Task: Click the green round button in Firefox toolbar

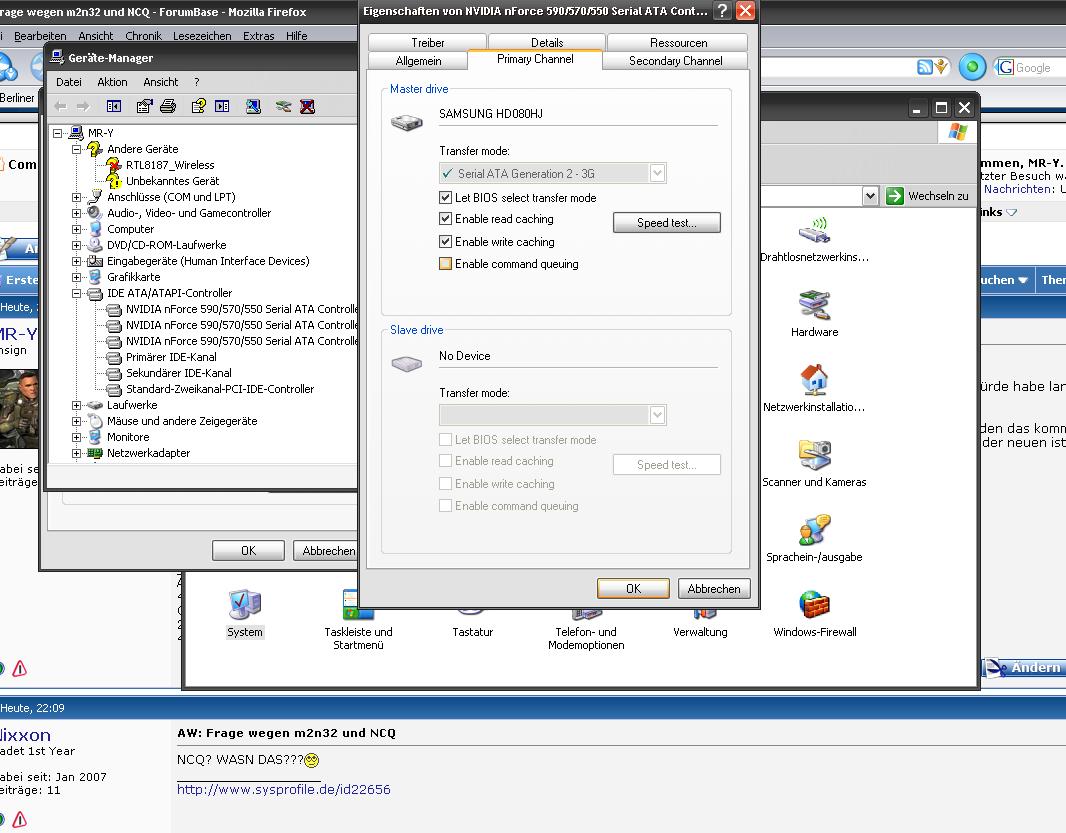Action: [x=972, y=67]
